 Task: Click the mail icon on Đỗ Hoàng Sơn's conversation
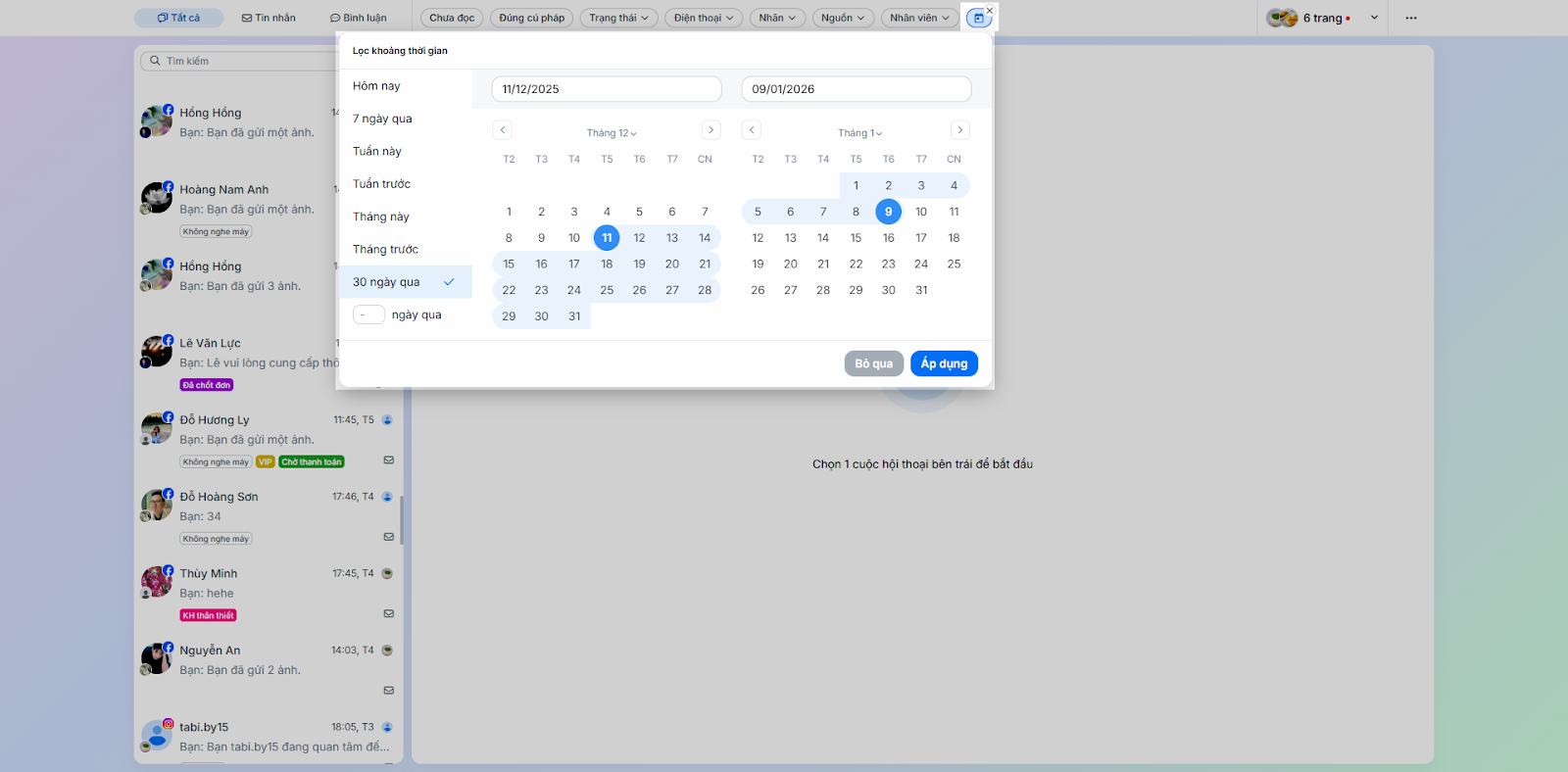point(389,537)
